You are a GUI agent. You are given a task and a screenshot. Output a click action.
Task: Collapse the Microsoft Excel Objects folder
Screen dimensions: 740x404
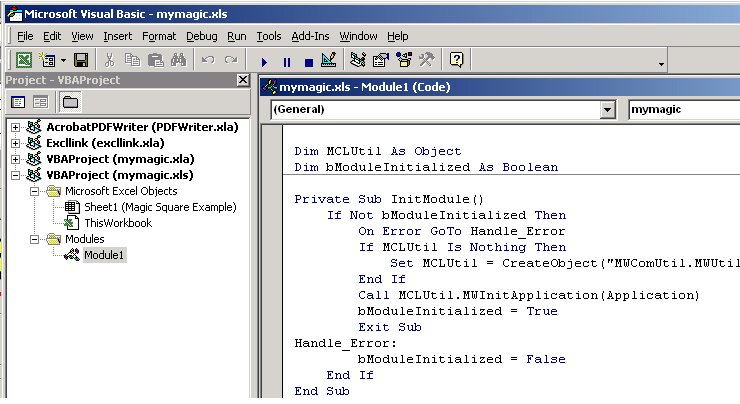(x=34, y=192)
